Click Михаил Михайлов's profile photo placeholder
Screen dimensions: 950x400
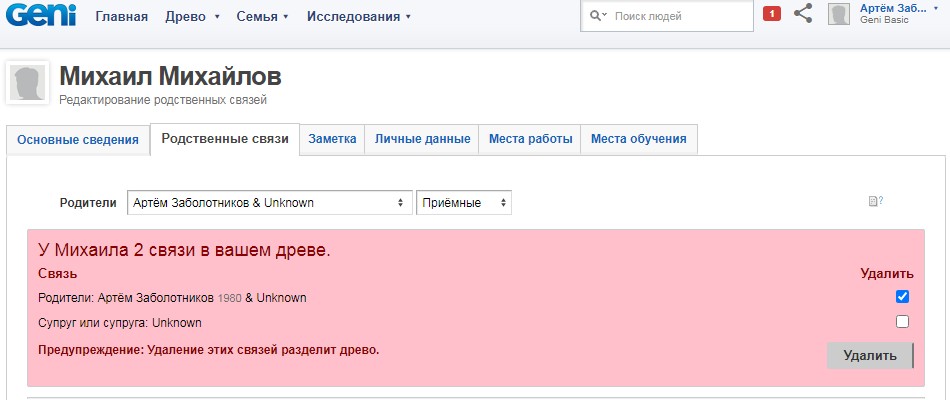click(x=28, y=83)
